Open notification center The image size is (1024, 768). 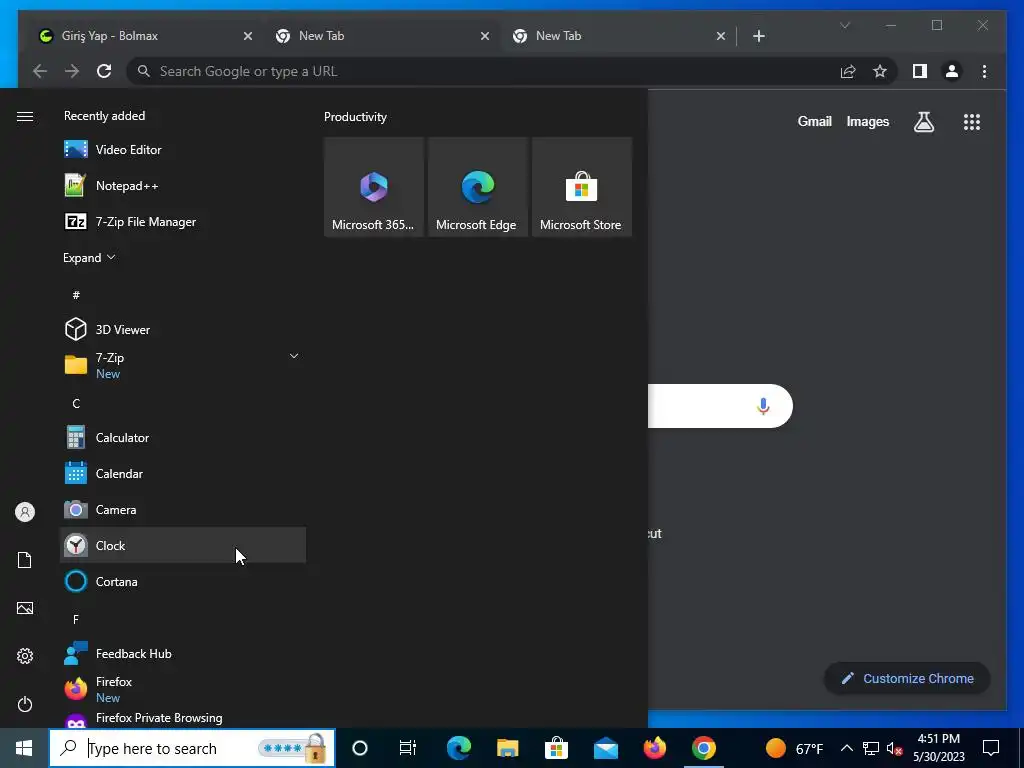(x=991, y=748)
